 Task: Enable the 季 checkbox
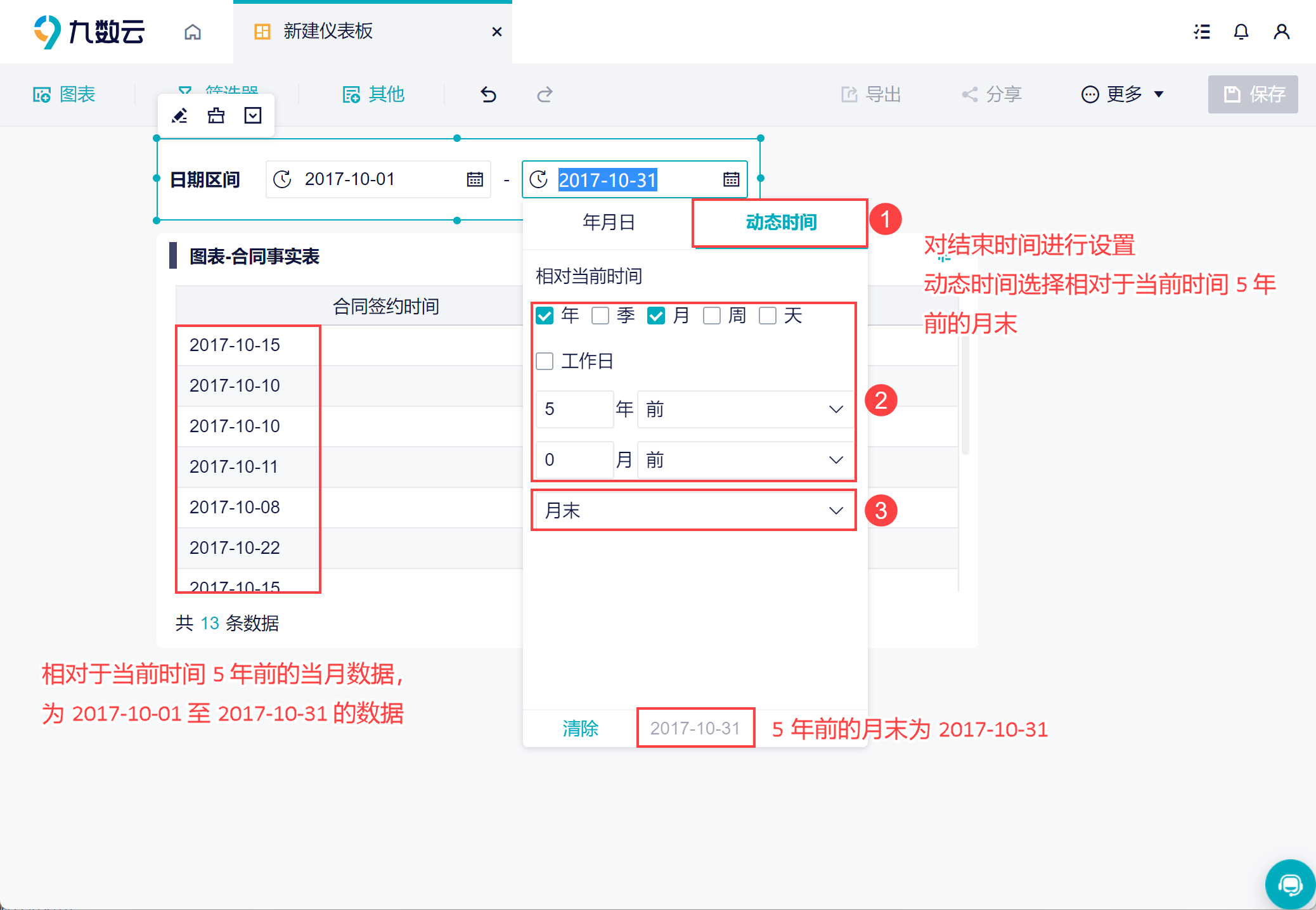click(x=600, y=316)
